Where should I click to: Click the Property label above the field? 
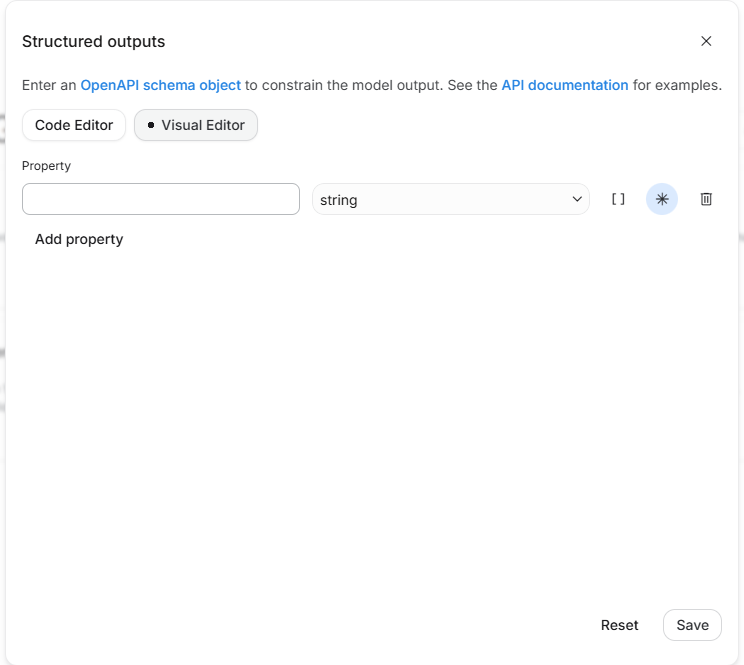tap(46, 166)
